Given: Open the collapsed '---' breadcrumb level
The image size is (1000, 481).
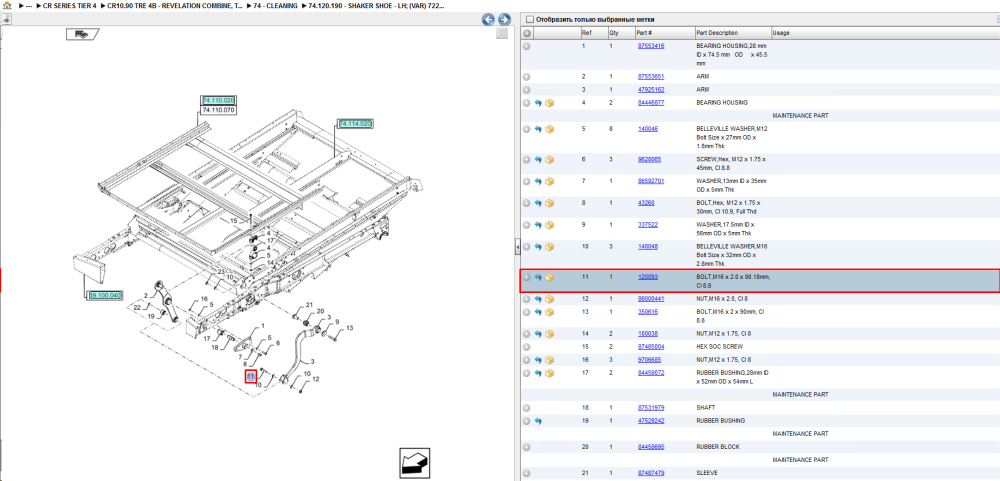Looking at the screenshot, I should pyautogui.click(x=29, y=5).
